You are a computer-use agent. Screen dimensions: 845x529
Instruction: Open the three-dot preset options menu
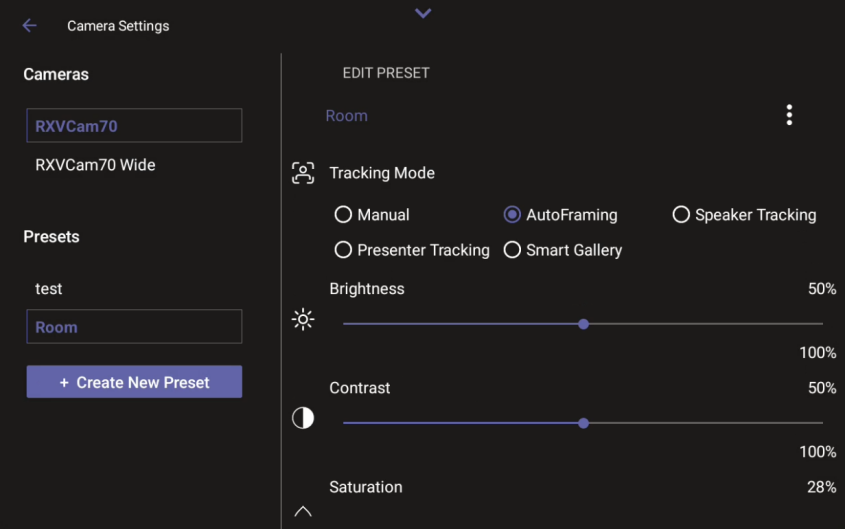click(789, 115)
